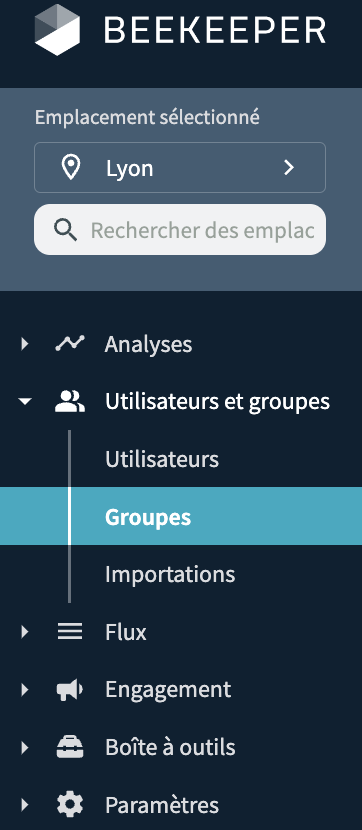Expand the Analyses section arrow
362x830 pixels.
click(x=24, y=344)
